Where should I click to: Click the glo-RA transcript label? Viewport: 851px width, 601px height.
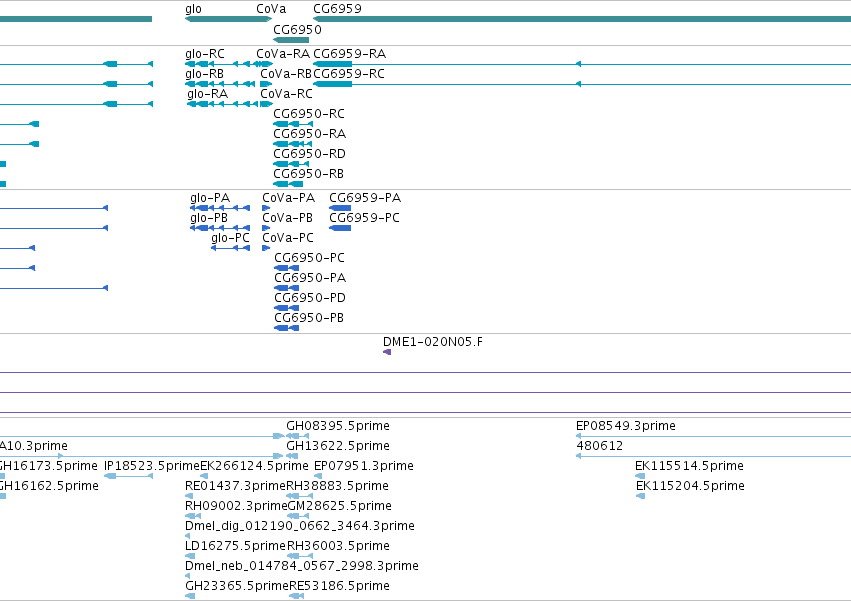click(x=207, y=94)
